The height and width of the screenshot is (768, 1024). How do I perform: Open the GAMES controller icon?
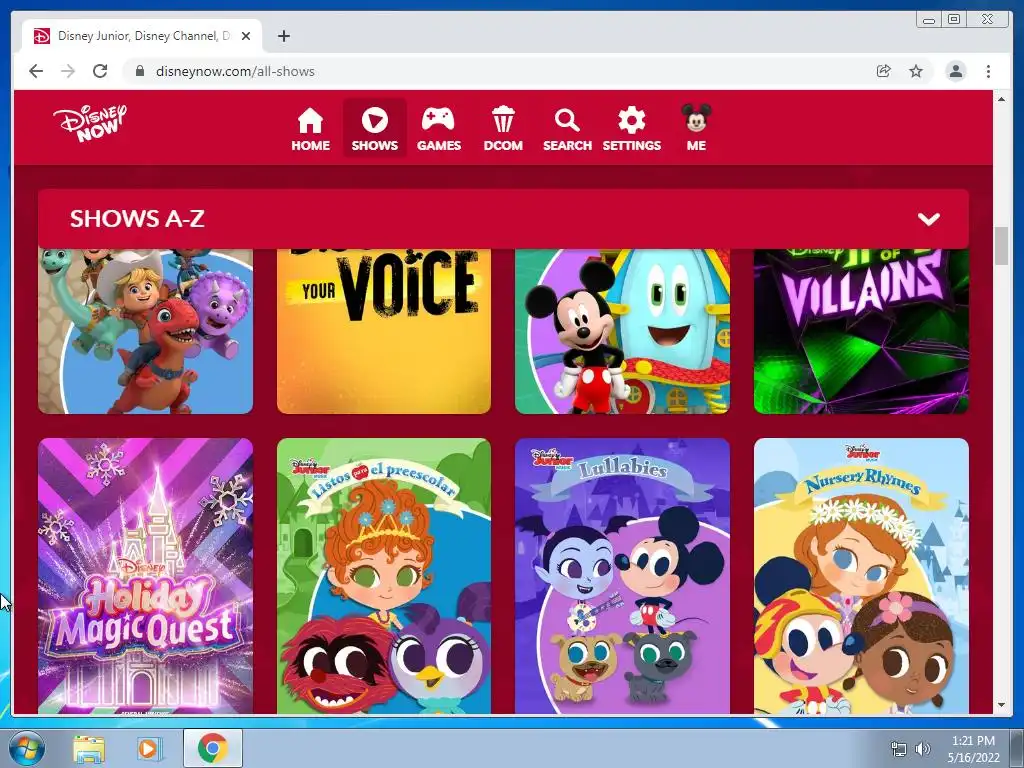pos(439,129)
